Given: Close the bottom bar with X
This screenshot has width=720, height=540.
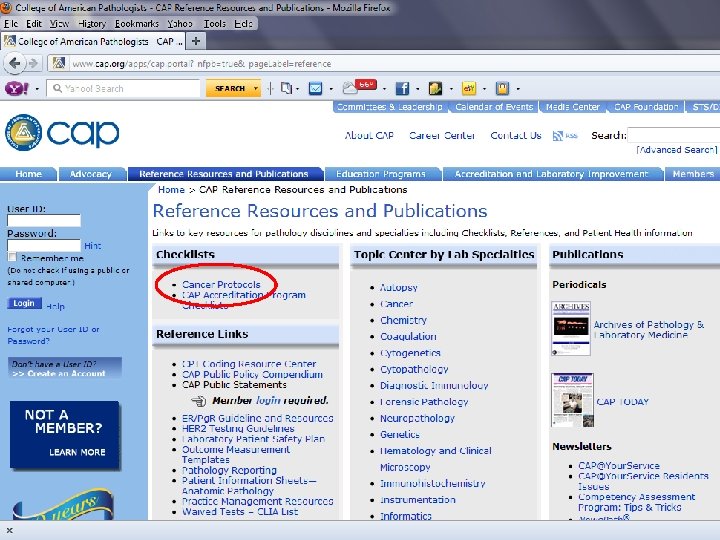Looking at the screenshot, I should click(10, 531).
